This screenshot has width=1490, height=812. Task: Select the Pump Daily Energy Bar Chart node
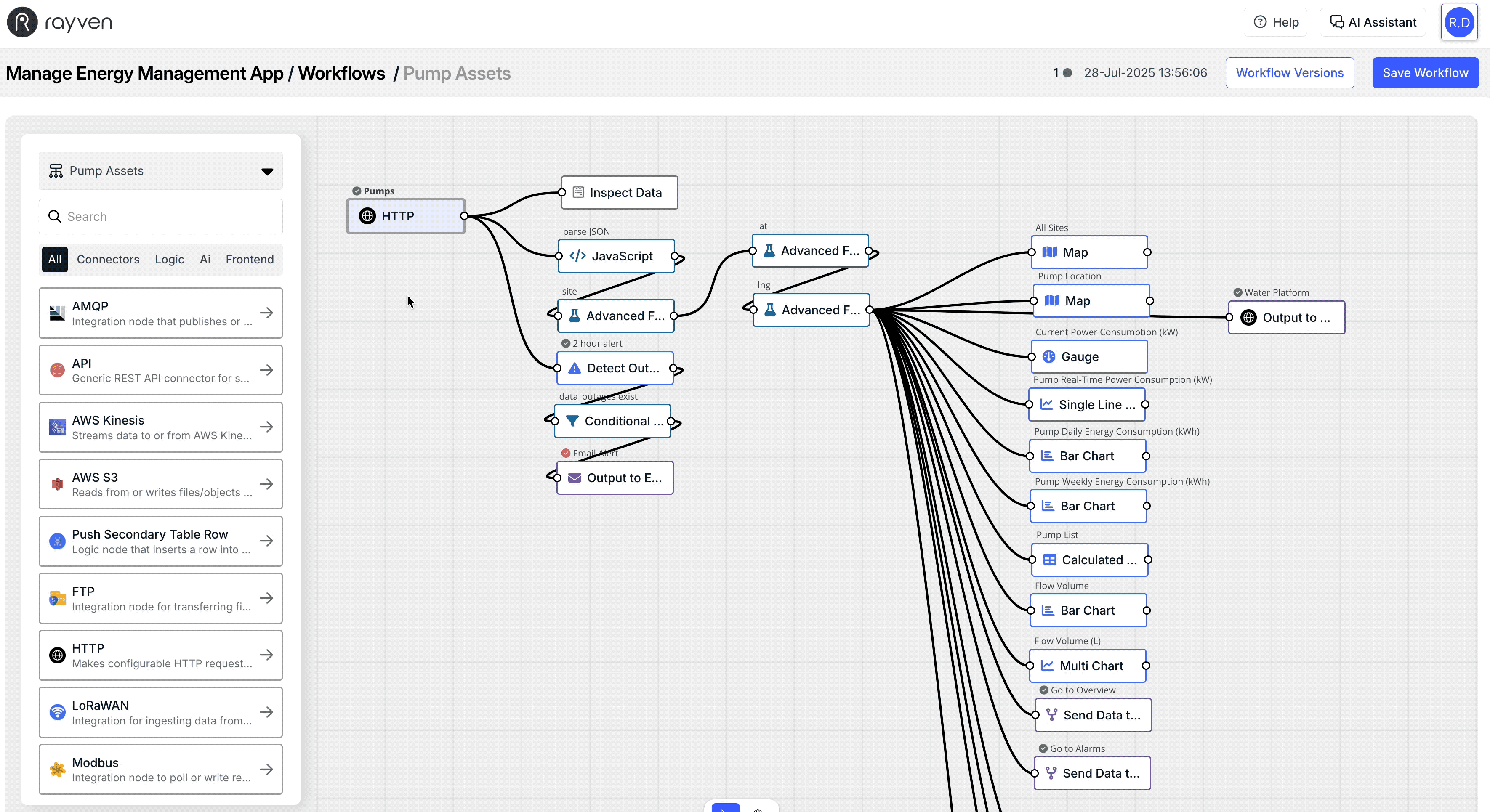[1088, 456]
